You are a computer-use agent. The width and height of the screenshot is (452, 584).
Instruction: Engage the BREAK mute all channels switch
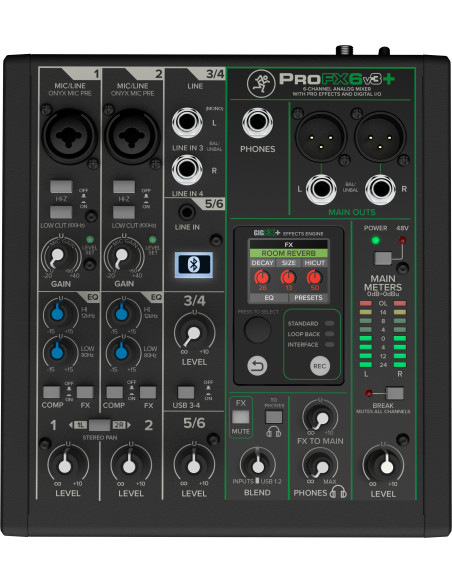tap(395, 393)
